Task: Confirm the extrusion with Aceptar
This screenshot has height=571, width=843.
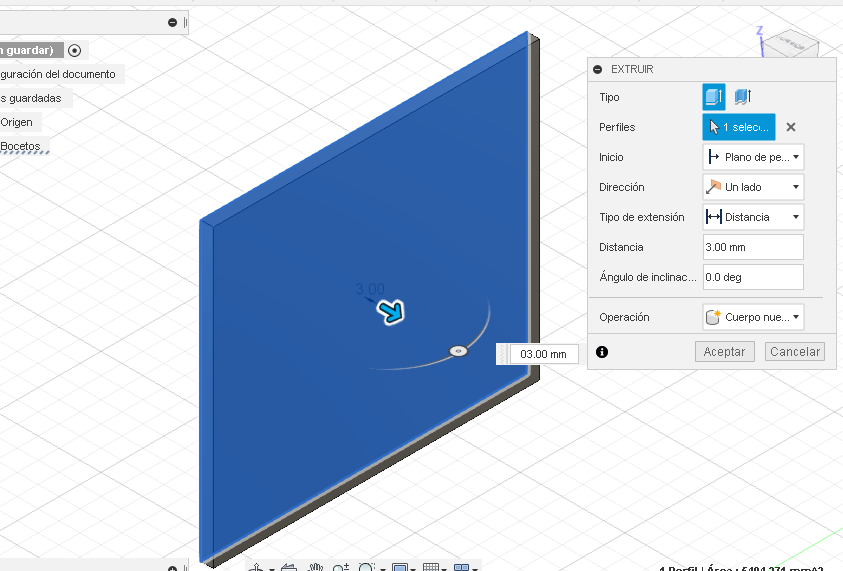Action: click(725, 352)
